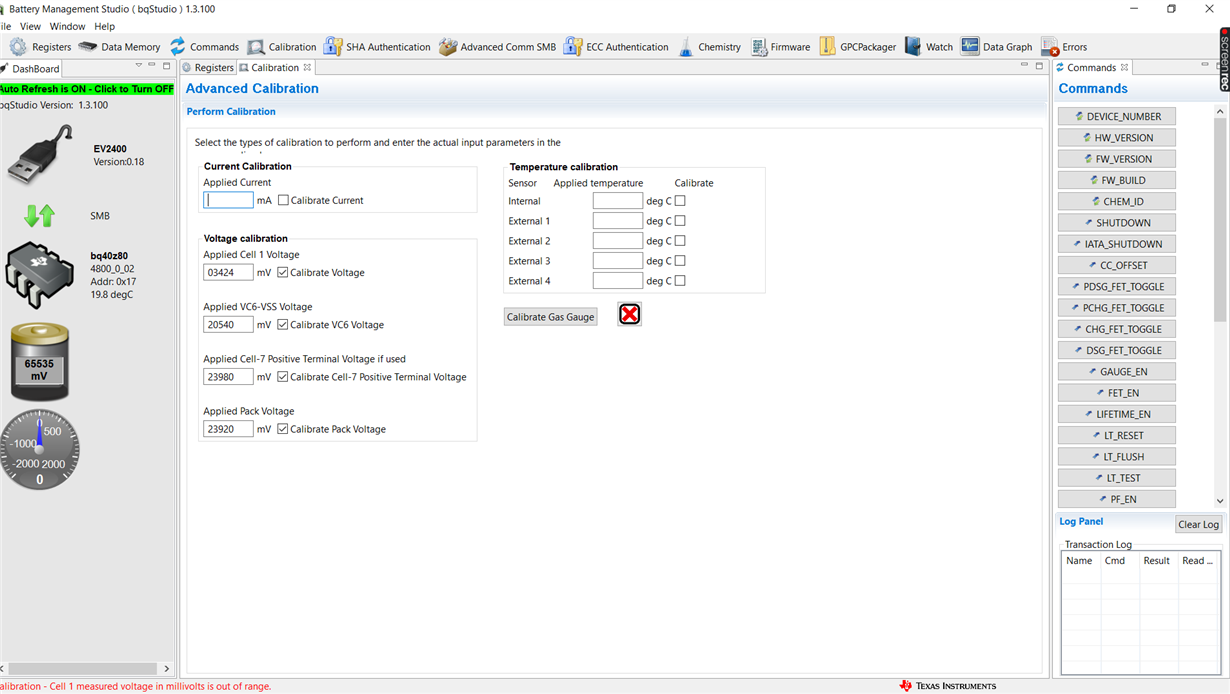
Task: Maximize the DashBoard panel
Action: pyautogui.click(x=167, y=65)
